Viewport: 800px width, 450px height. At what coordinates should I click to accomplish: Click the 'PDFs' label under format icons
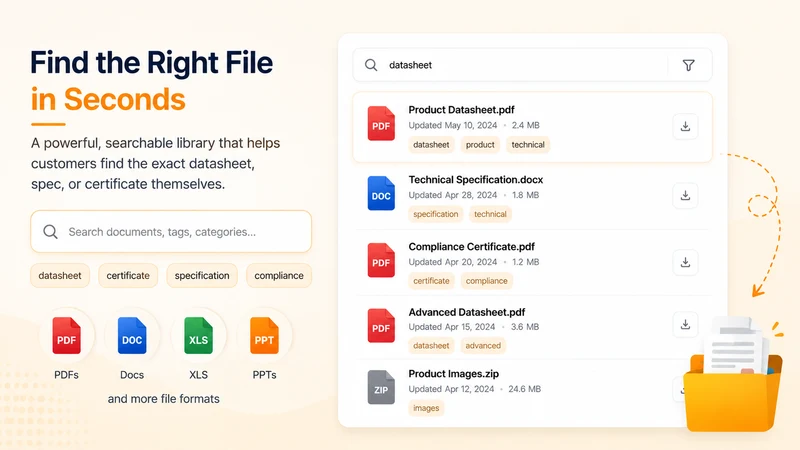[x=66, y=375]
